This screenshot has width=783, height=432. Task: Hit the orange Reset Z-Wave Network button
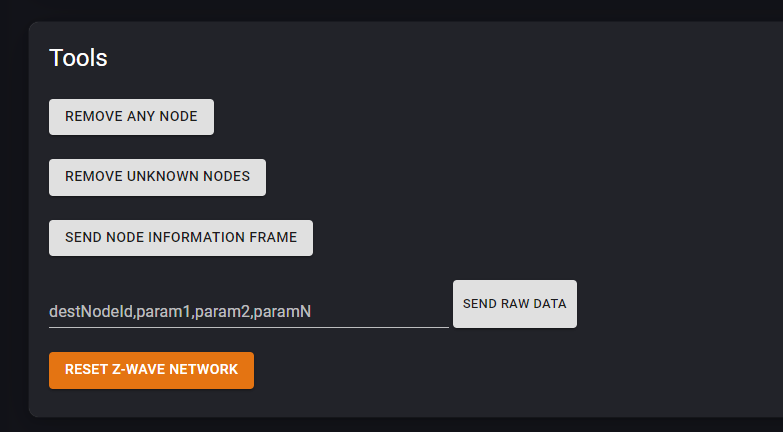pyautogui.click(x=151, y=370)
